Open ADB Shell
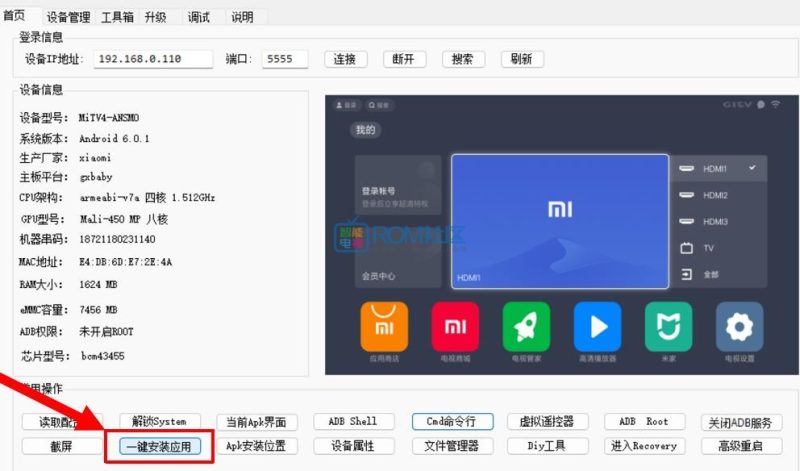This screenshot has width=800, height=471. point(354,422)
